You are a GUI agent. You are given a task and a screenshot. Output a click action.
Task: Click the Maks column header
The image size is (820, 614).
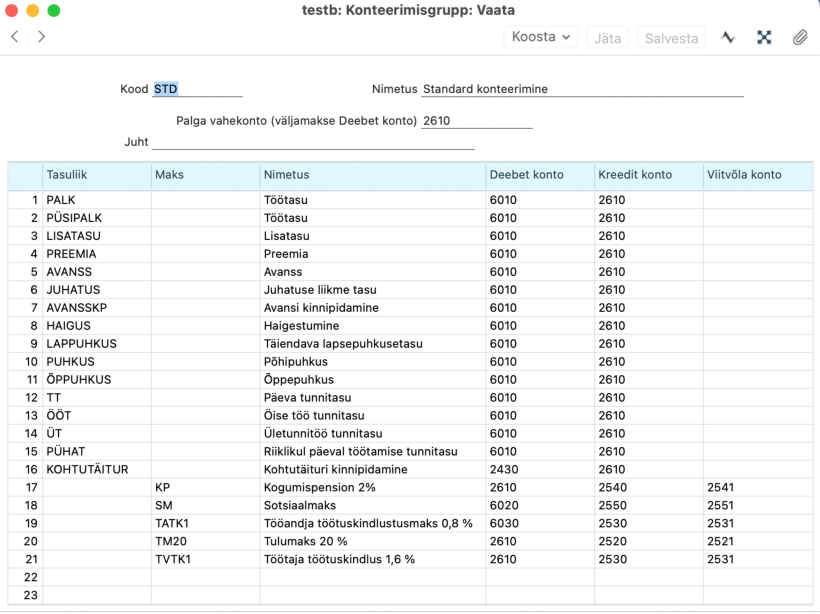tap(206, 175)
